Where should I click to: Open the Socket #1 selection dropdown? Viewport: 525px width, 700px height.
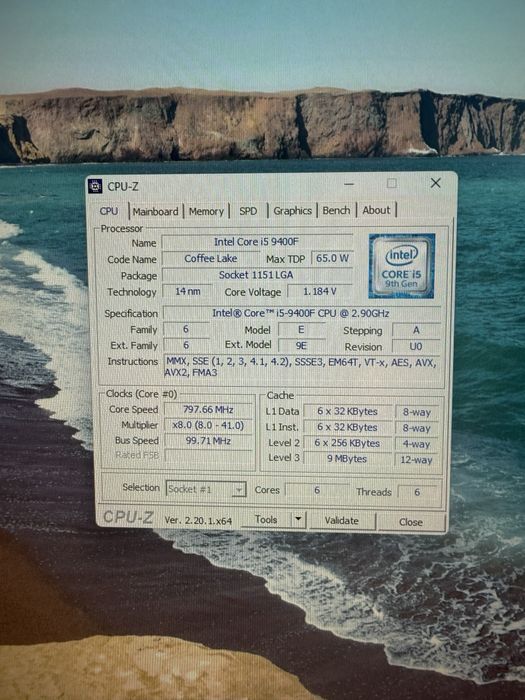point(206,489)
